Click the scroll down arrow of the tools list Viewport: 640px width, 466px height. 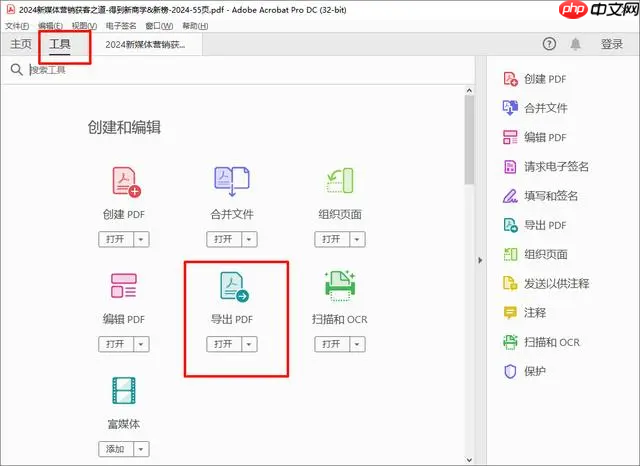[x=469, y=460]
